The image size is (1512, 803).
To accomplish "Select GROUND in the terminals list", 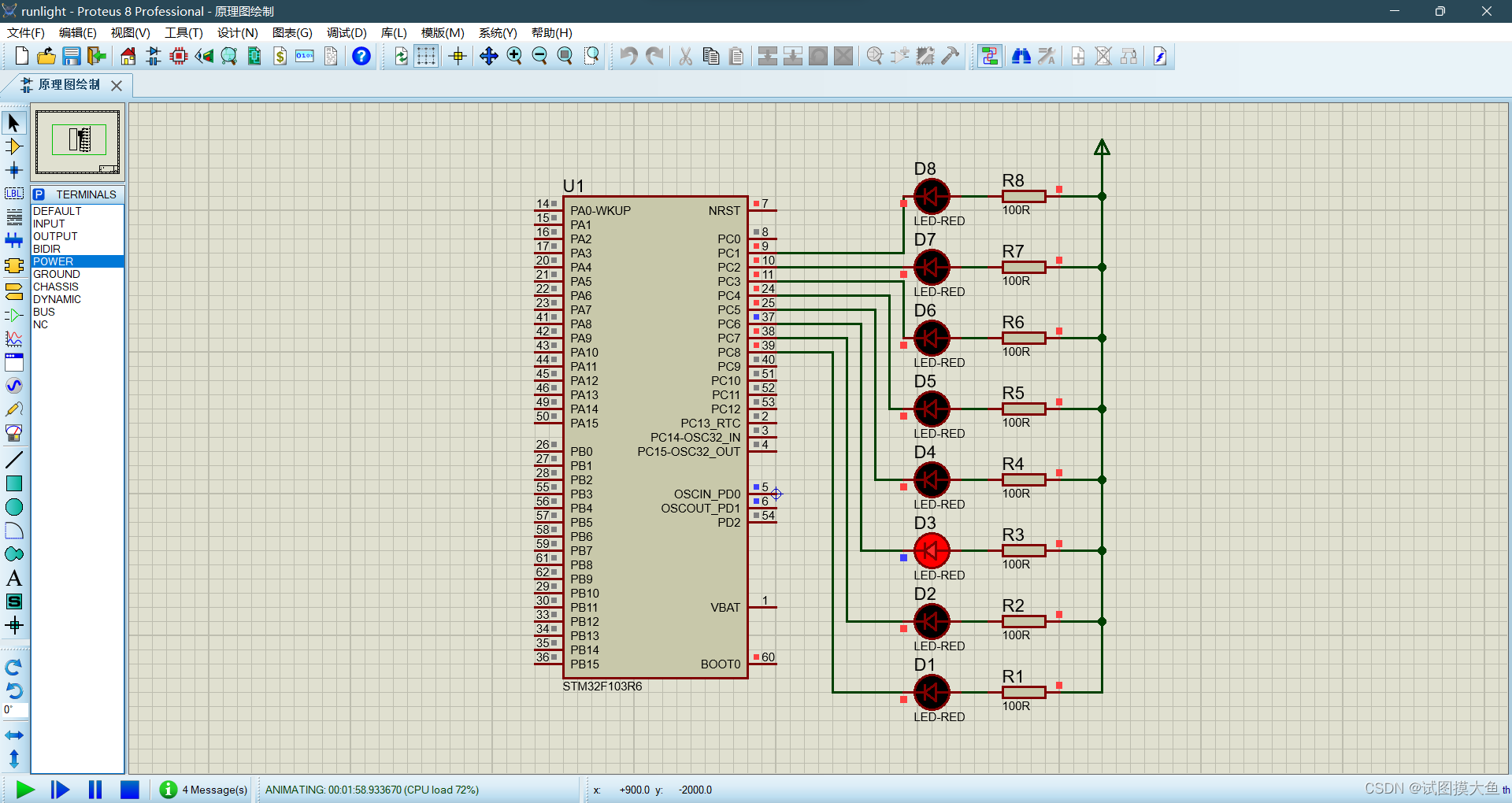I will [x=55, y=274].
